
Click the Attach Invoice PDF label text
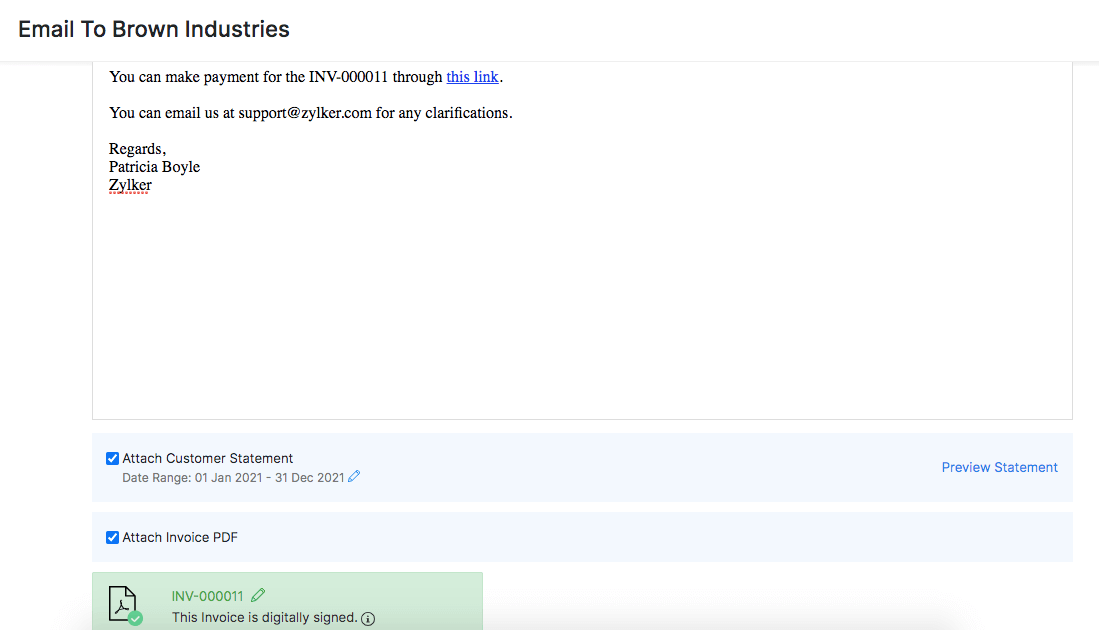point(180,538)
